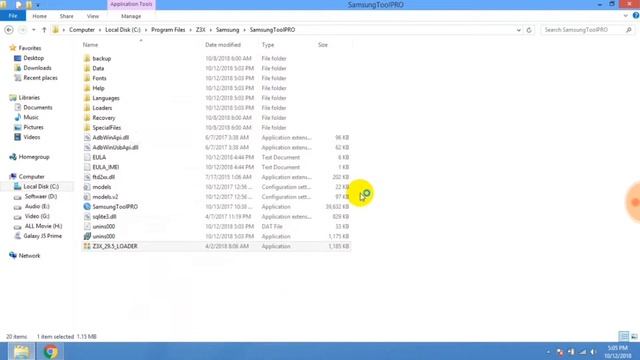Select the Recovery folder icon
This screenshot has width=640, height=360.
pos(87,118)
